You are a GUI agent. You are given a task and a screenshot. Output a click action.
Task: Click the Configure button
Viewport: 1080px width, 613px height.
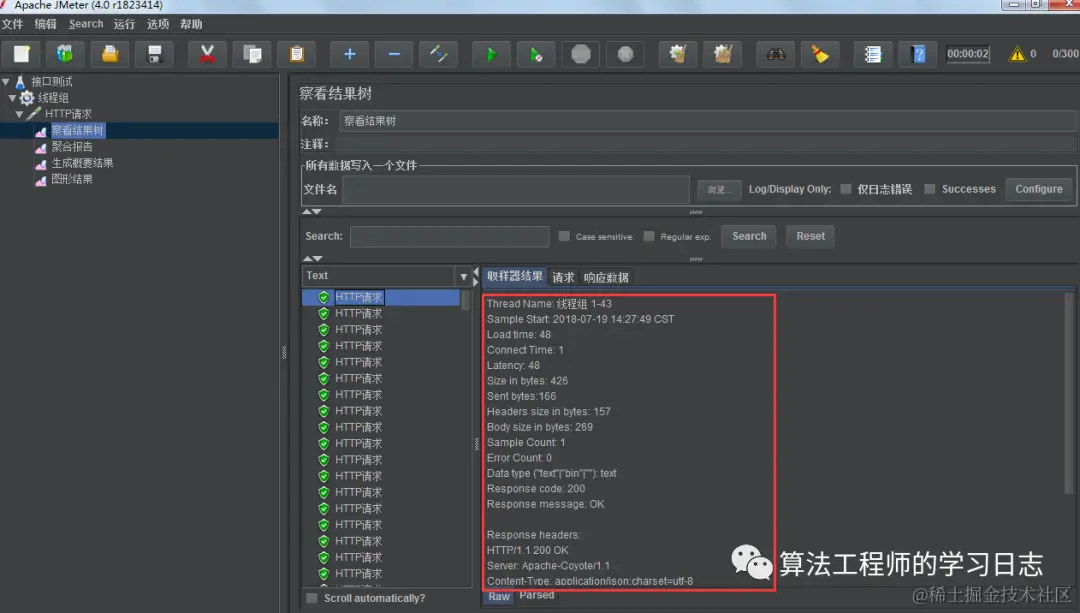coord(1039,188)
